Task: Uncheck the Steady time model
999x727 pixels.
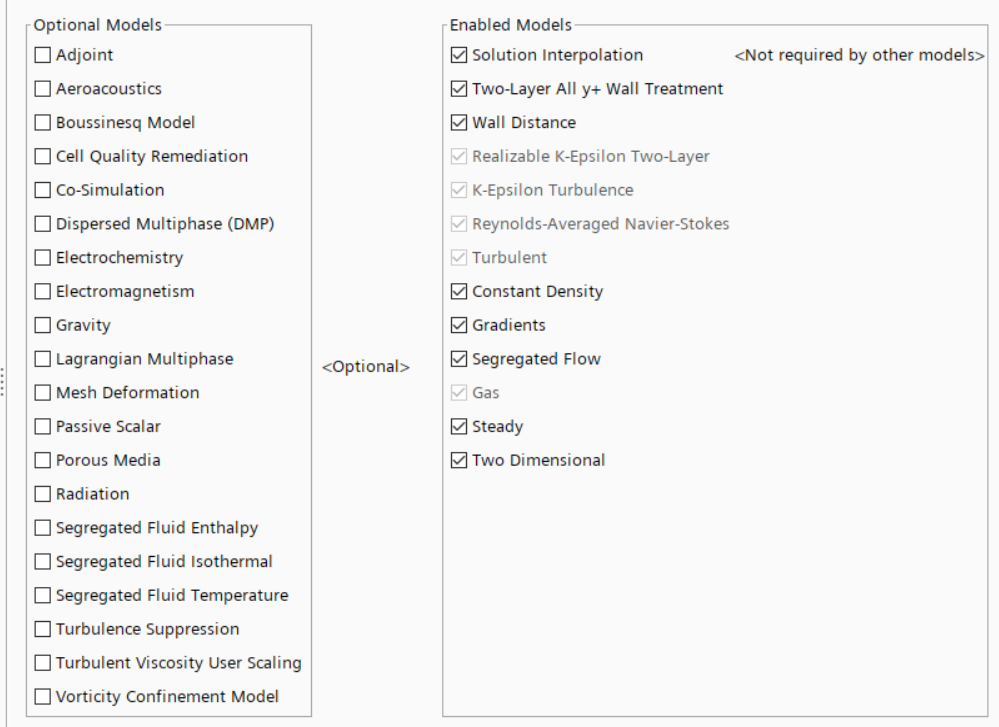Action: (x=459, y=427)
